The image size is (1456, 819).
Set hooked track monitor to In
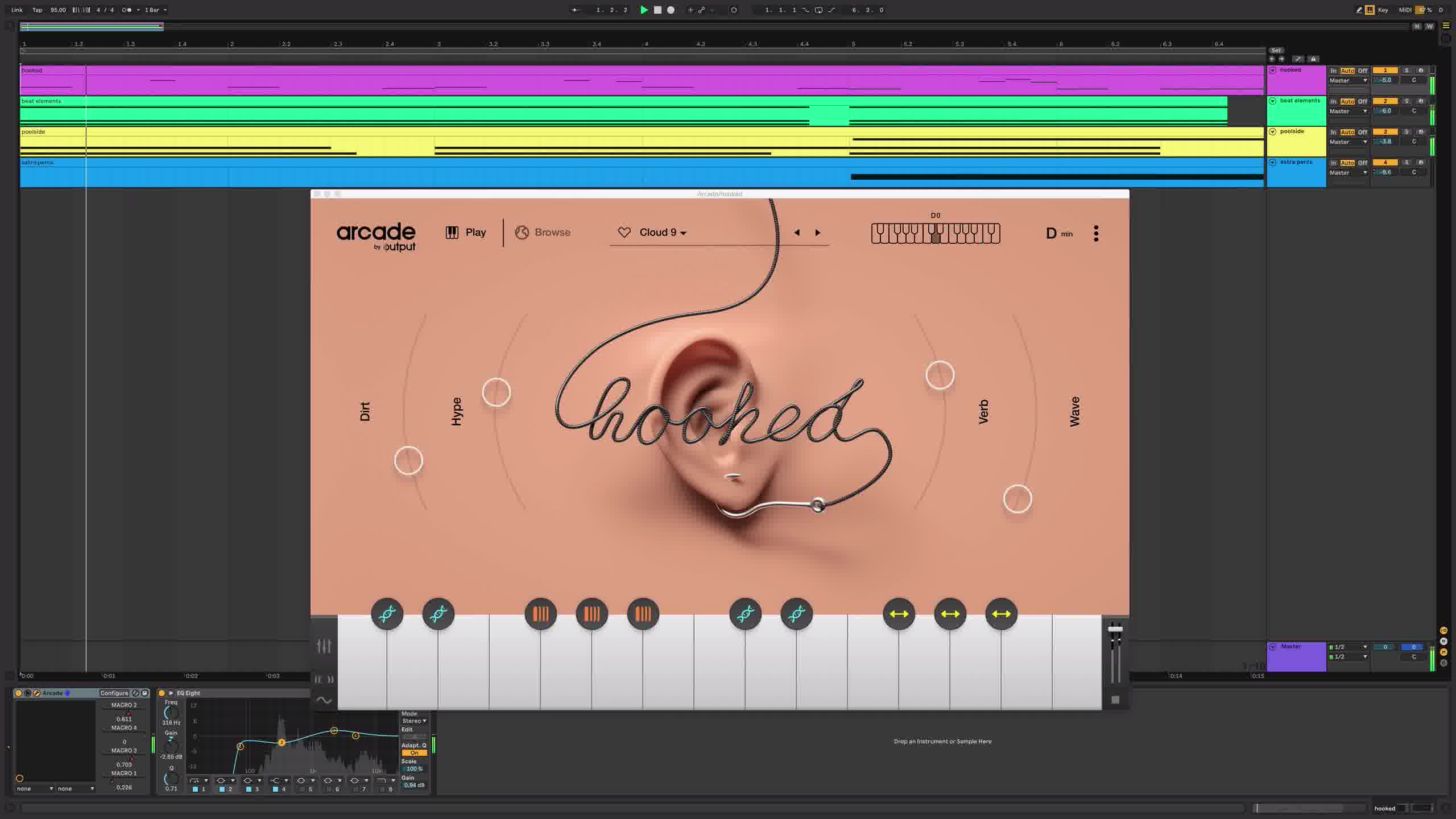point(1333,71)
